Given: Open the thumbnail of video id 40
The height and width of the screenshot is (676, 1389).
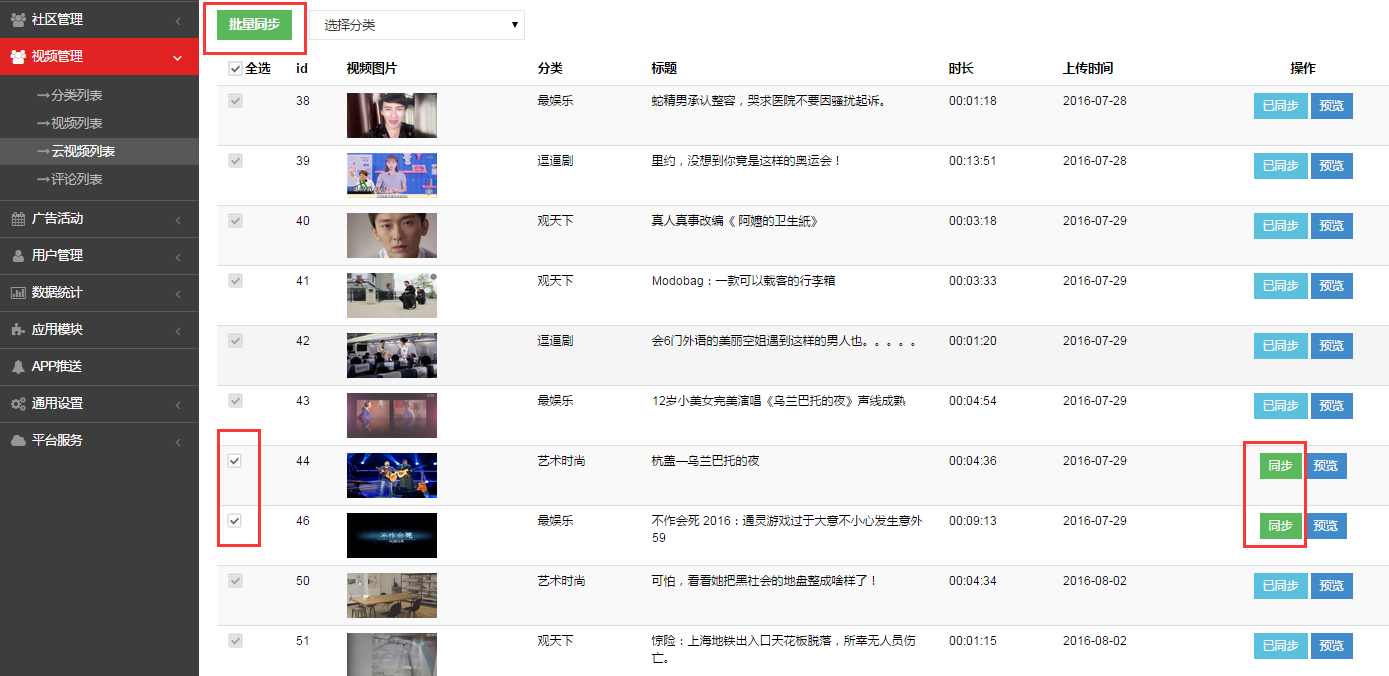Looking at the screenshot, I should pyautogui.click(x=391, y=235).
